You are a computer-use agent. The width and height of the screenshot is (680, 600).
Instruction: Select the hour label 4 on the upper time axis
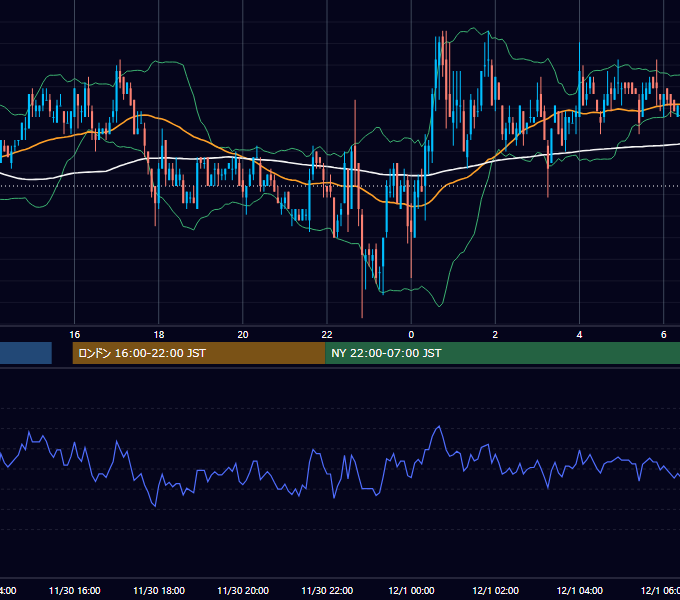click(x=579, y=334)
